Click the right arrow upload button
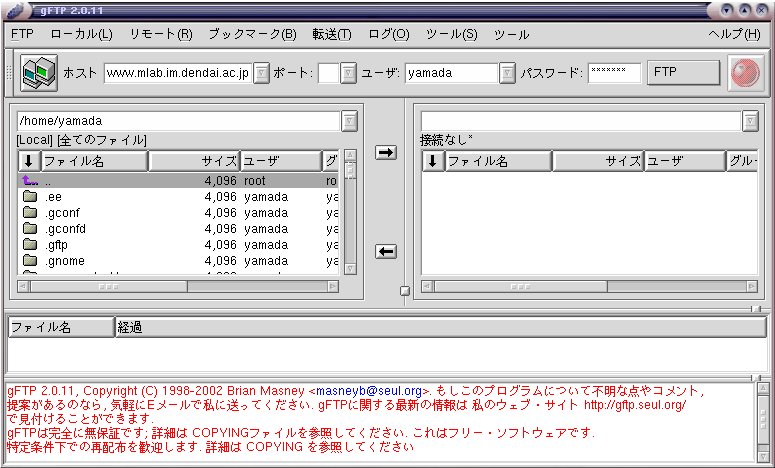775x468 pixels. click(x=386, y=152)
